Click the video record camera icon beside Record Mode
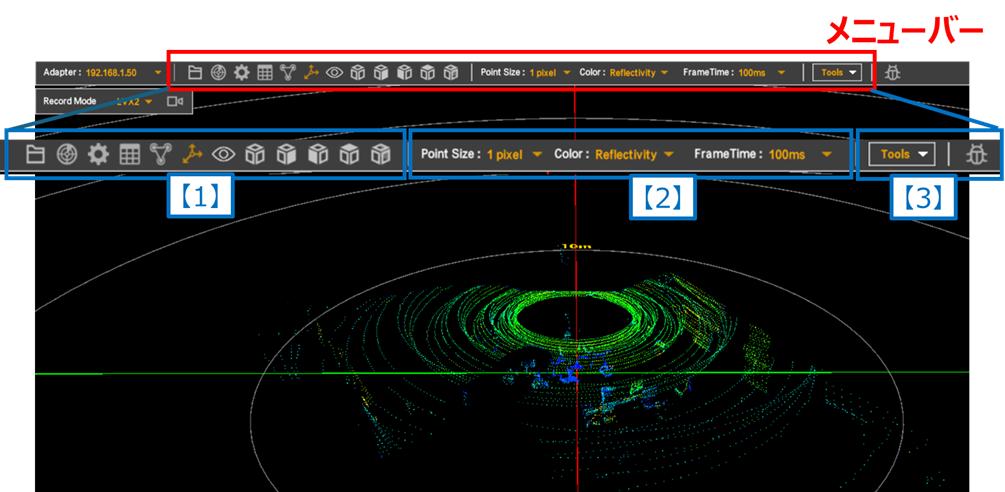Image resolution: width=1005 pixels, height=492 pixels. pyautogui.click(x=175, y=101)
